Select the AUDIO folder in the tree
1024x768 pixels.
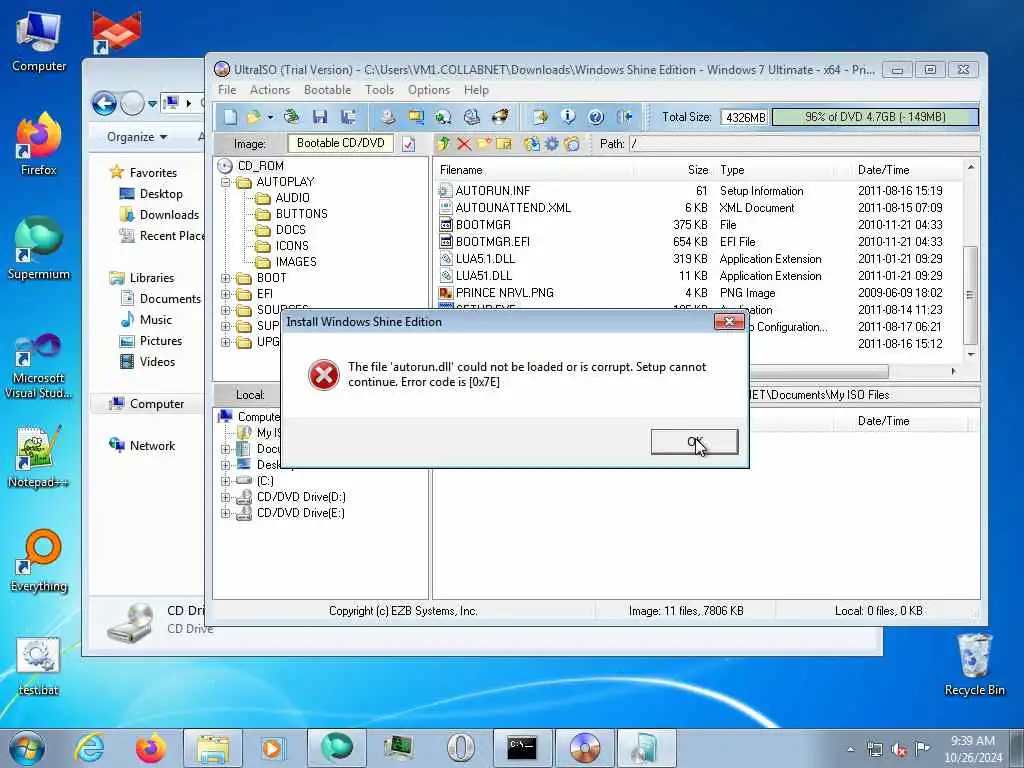[x=292, y=198]
